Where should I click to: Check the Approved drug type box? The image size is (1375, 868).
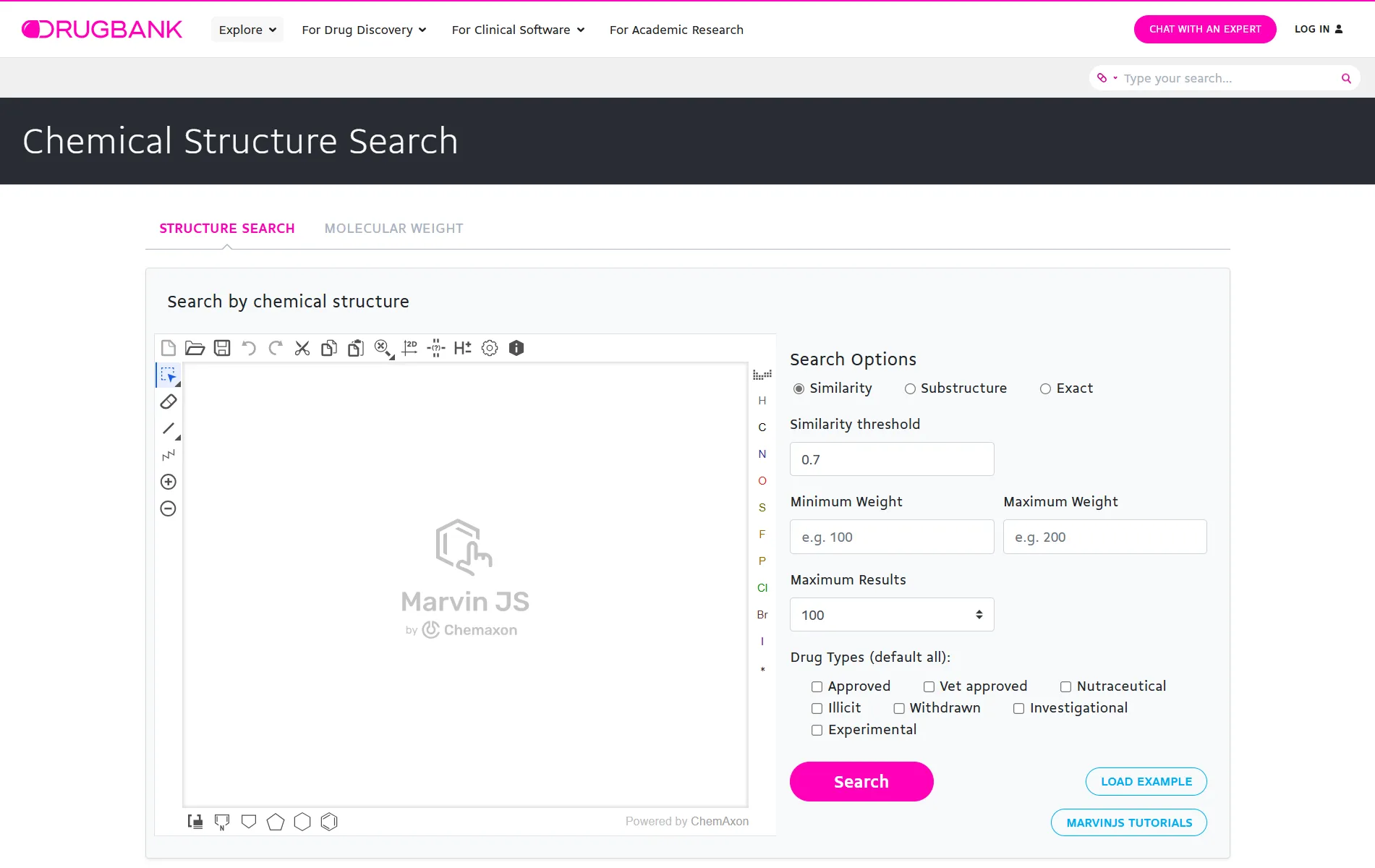click(x=817, y=687)
